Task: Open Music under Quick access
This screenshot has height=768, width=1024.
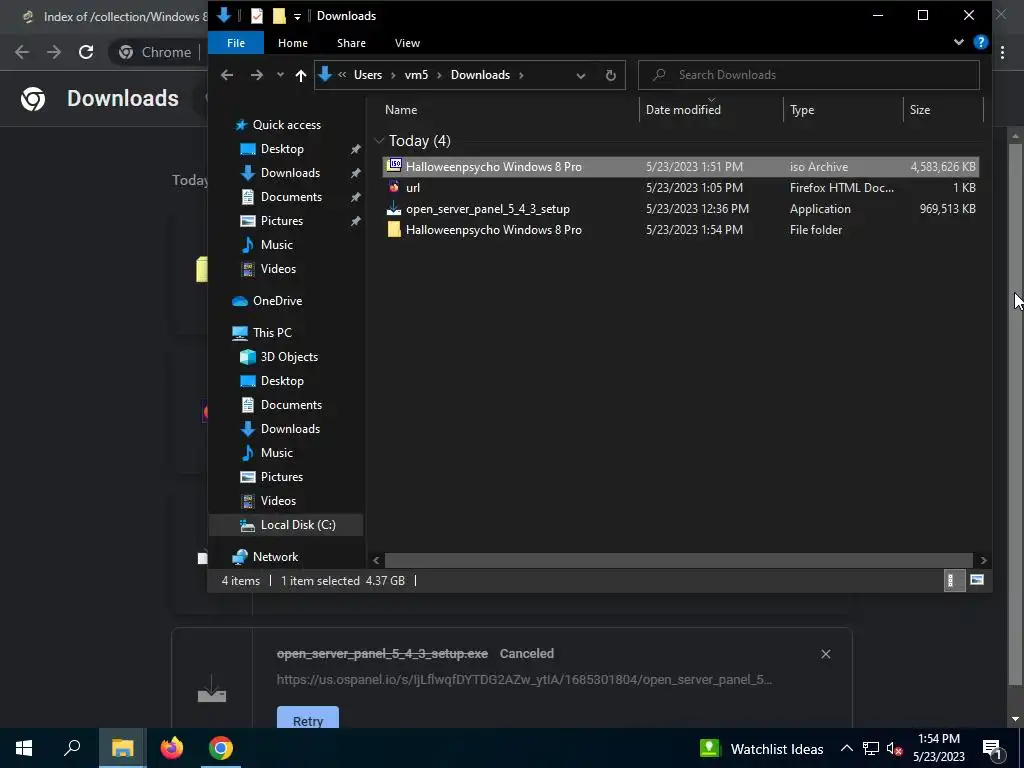Action: pos(276,245)
